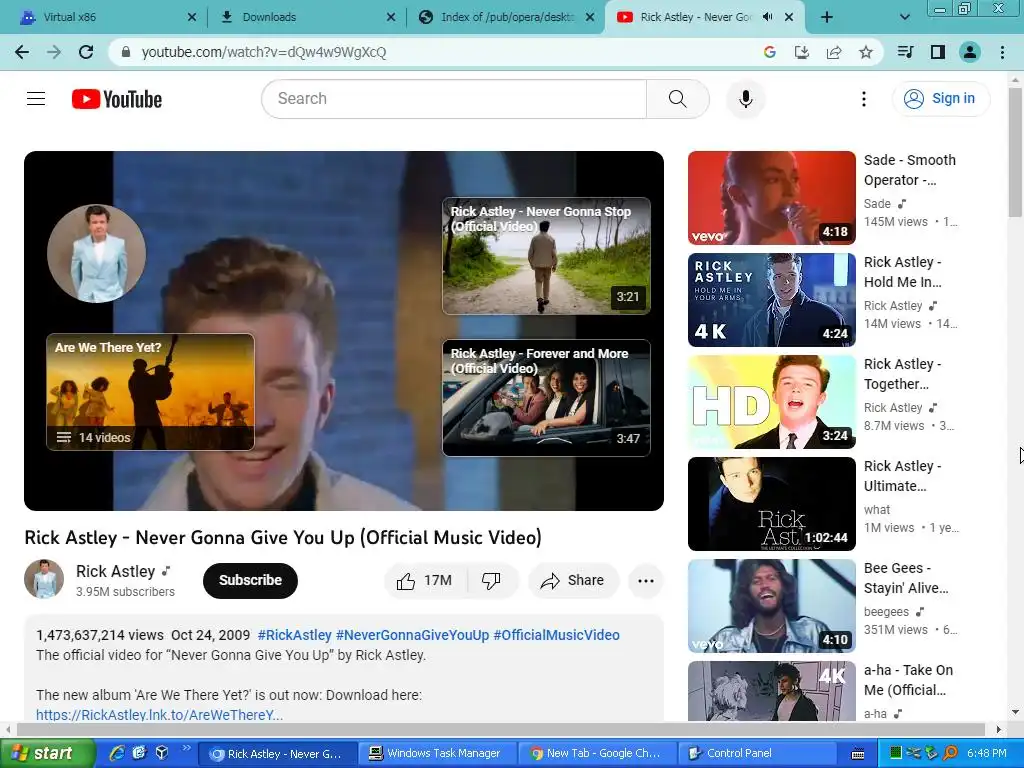Screen dimensions: 1024x768
Task: Play Rick Astley Together HD thumbnail
Action: (771, 402)
